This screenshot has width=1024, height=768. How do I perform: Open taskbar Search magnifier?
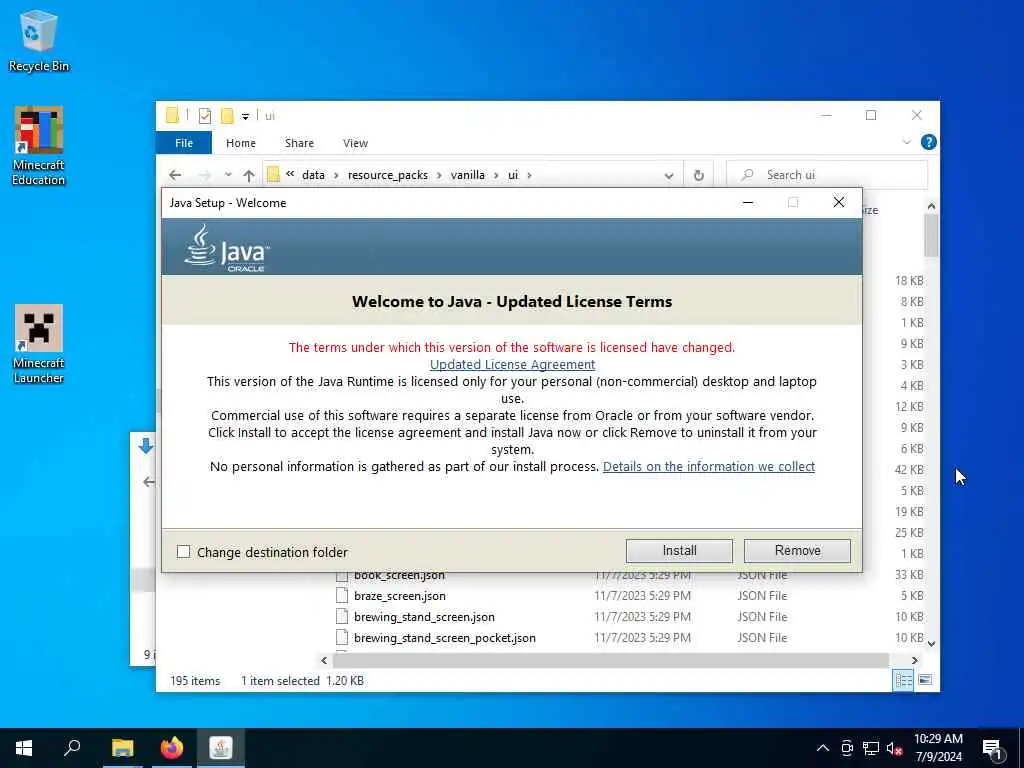click(x=72, y=748)
